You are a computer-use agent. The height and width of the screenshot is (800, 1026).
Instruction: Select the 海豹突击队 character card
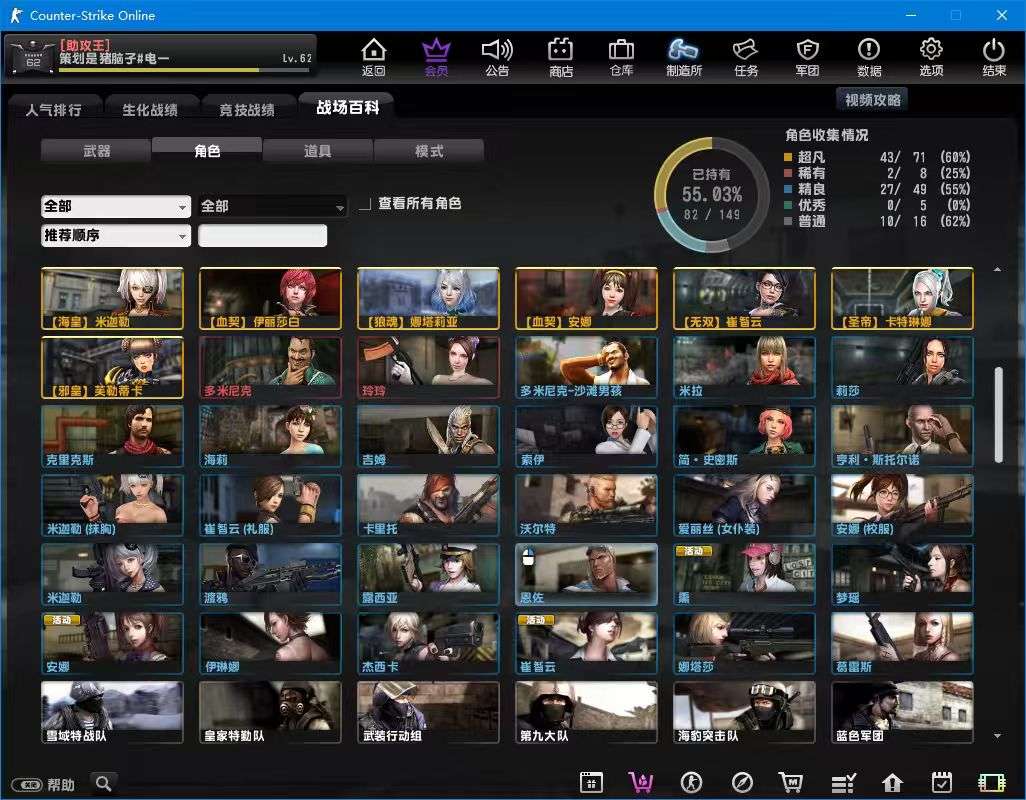(x=744, y=712)
